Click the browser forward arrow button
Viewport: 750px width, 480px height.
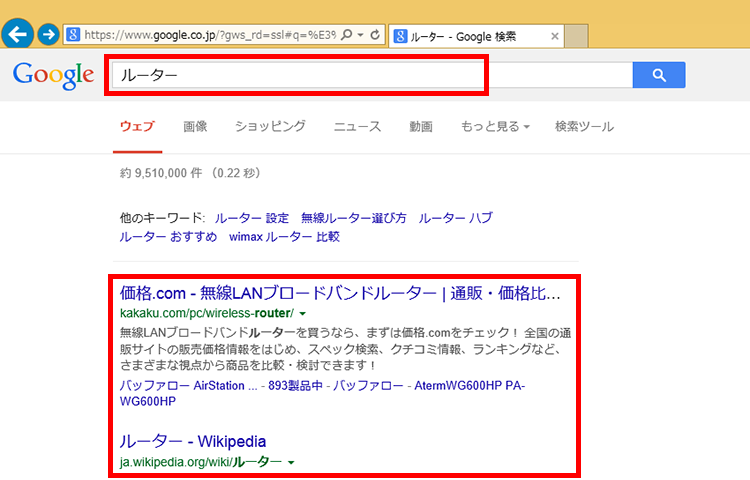pos(47,34)
